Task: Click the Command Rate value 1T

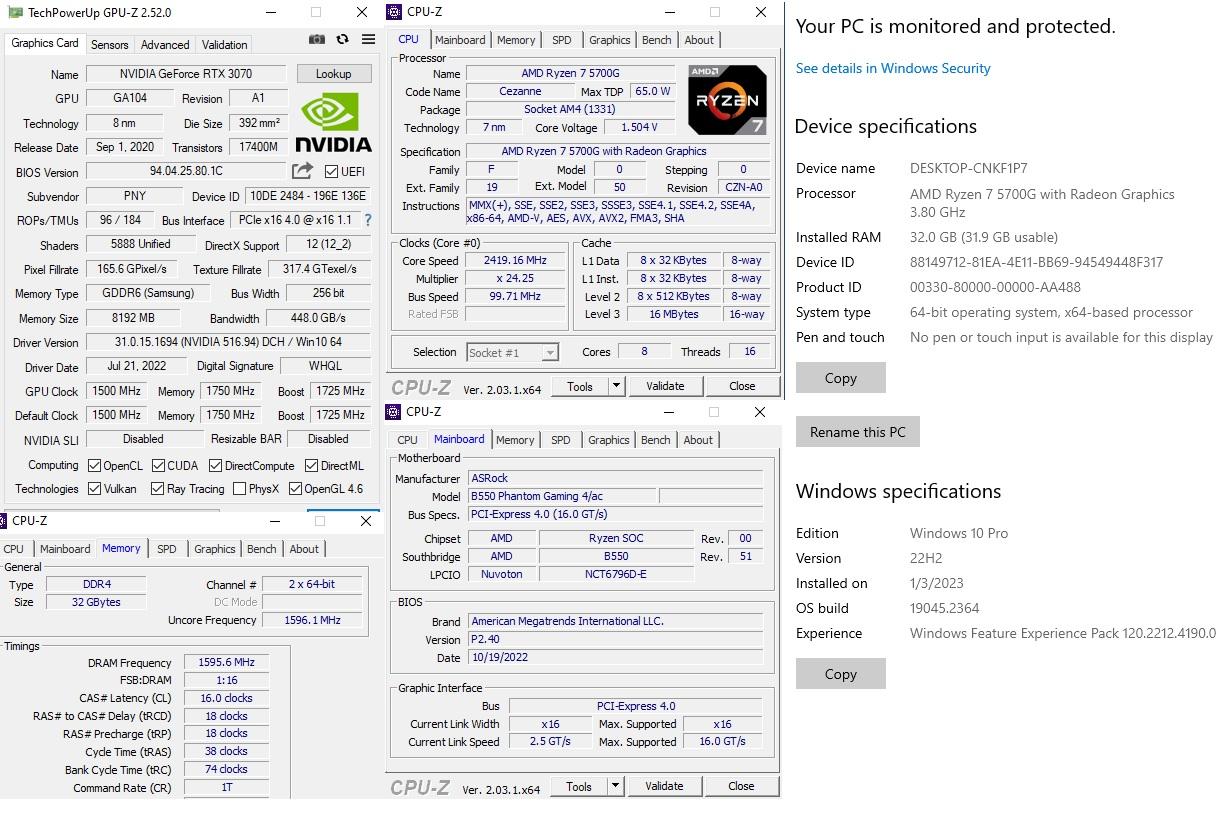Action: (x=226, y=787)
